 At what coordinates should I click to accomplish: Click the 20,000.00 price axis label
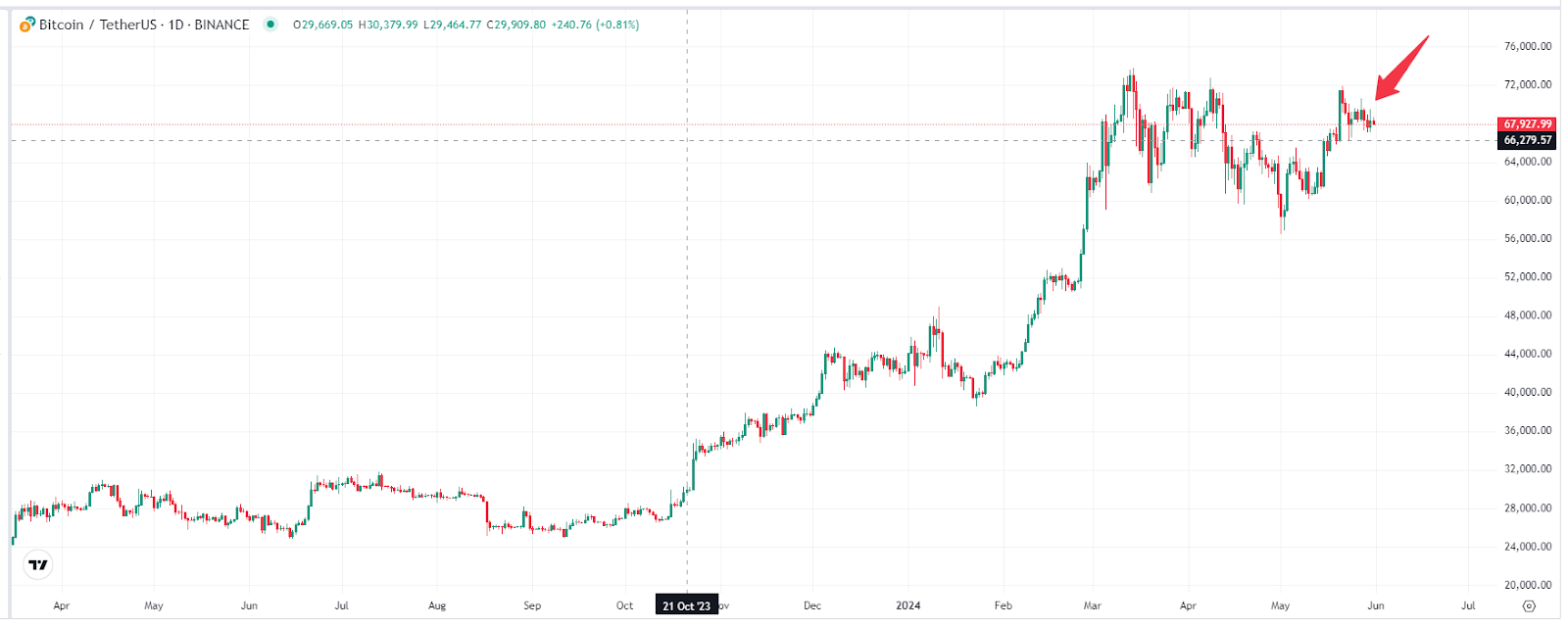[1528, 585]
